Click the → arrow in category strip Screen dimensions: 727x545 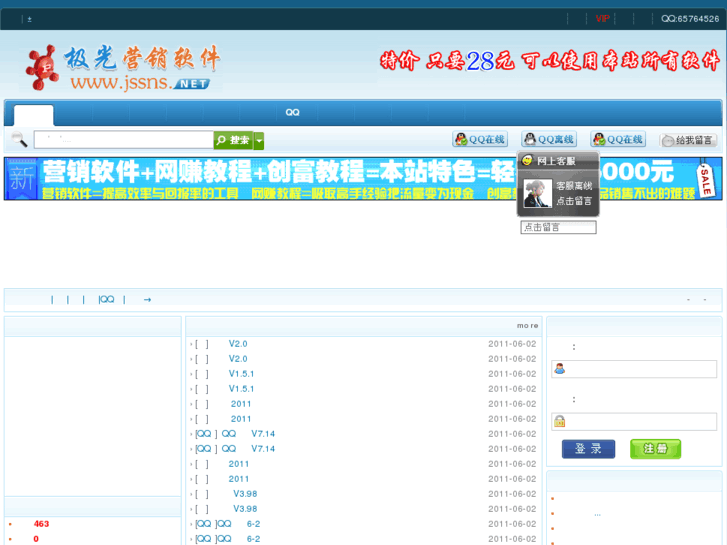(x=147, y=300)
